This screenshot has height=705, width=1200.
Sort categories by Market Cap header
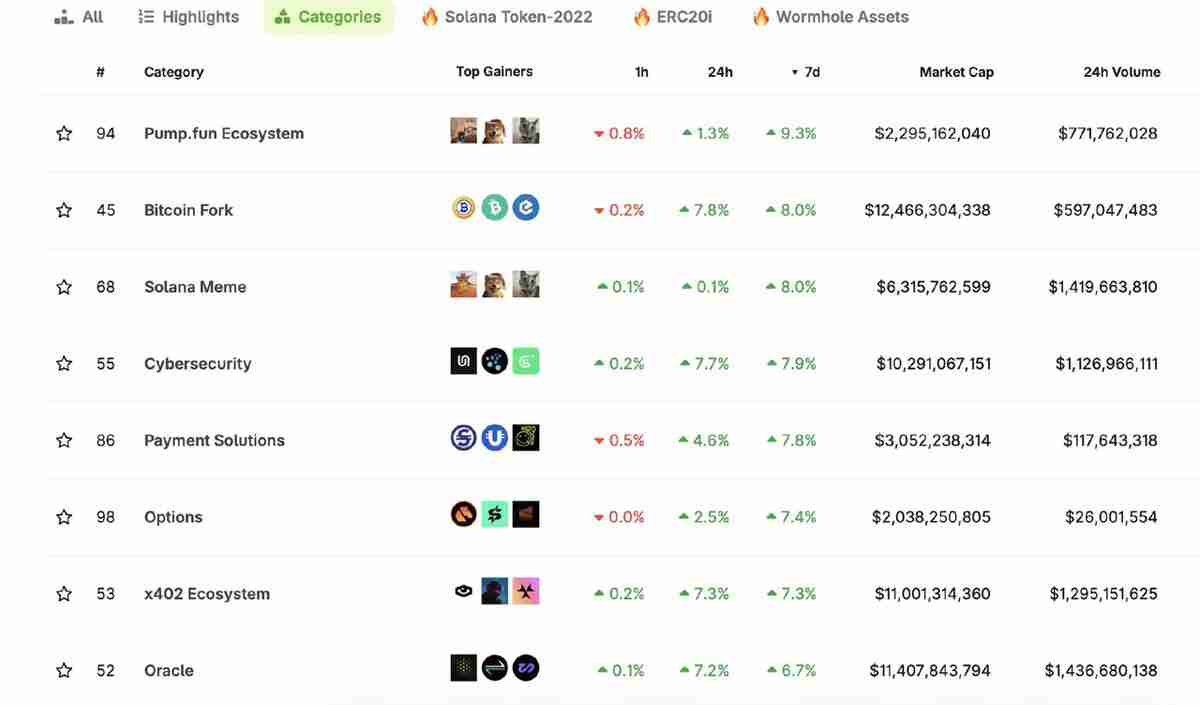956,72
